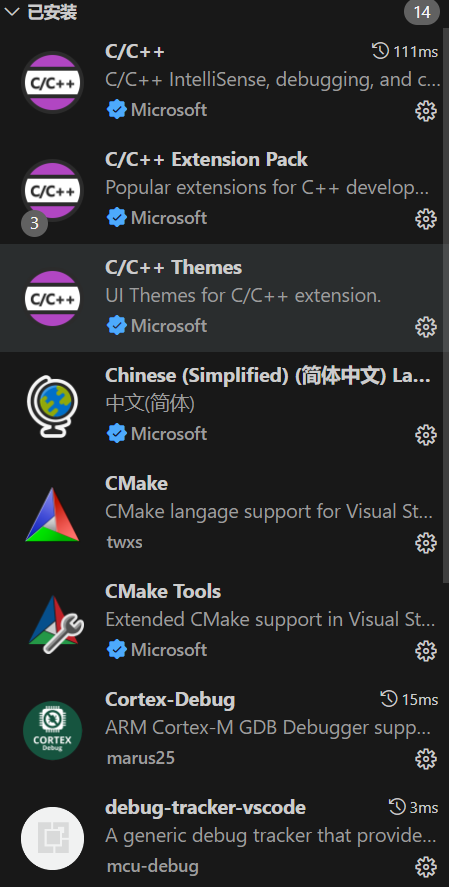The image size is (449, 887).
Task: Click the Extension Pack badge showing 3
Action: click(x=34, y=223)
